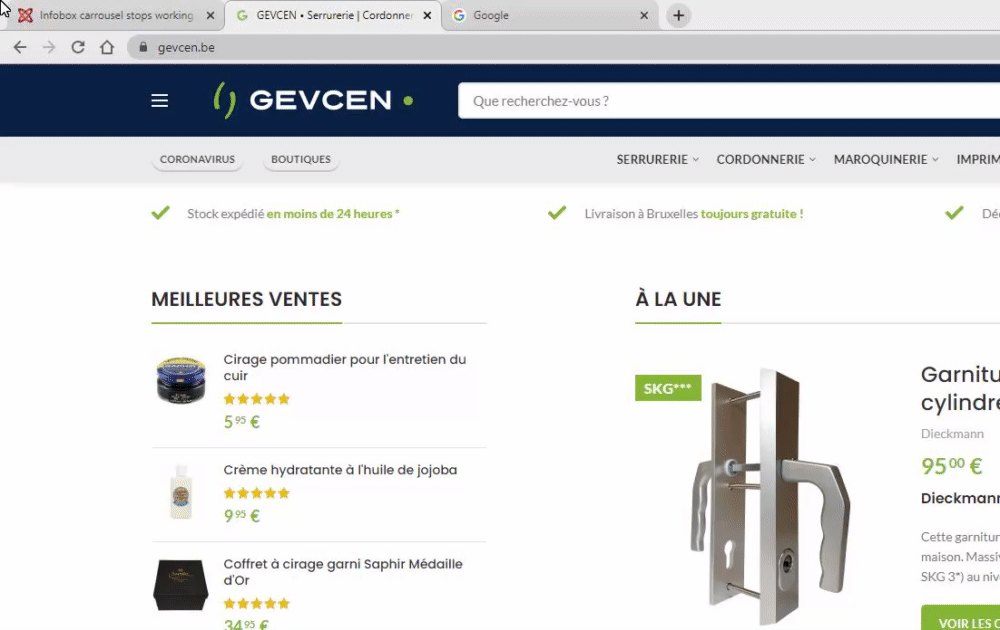1000x630 pixels.
Task: Click the search field Que recherchez-vous
Action: coord(729,101)
